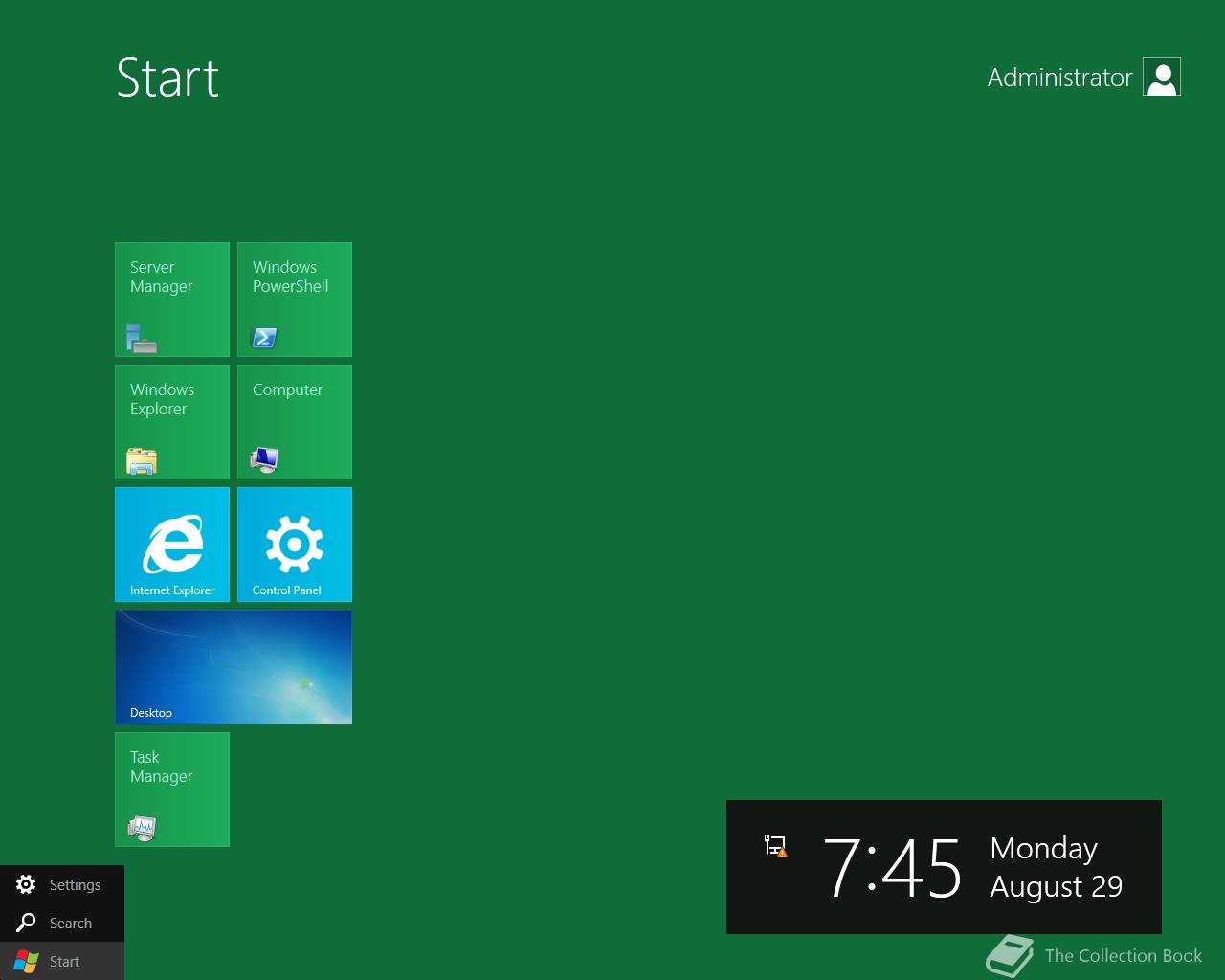Click the Monday August 29 date
Viewport: 1225px width, 980px height.
click(1056, 867)
